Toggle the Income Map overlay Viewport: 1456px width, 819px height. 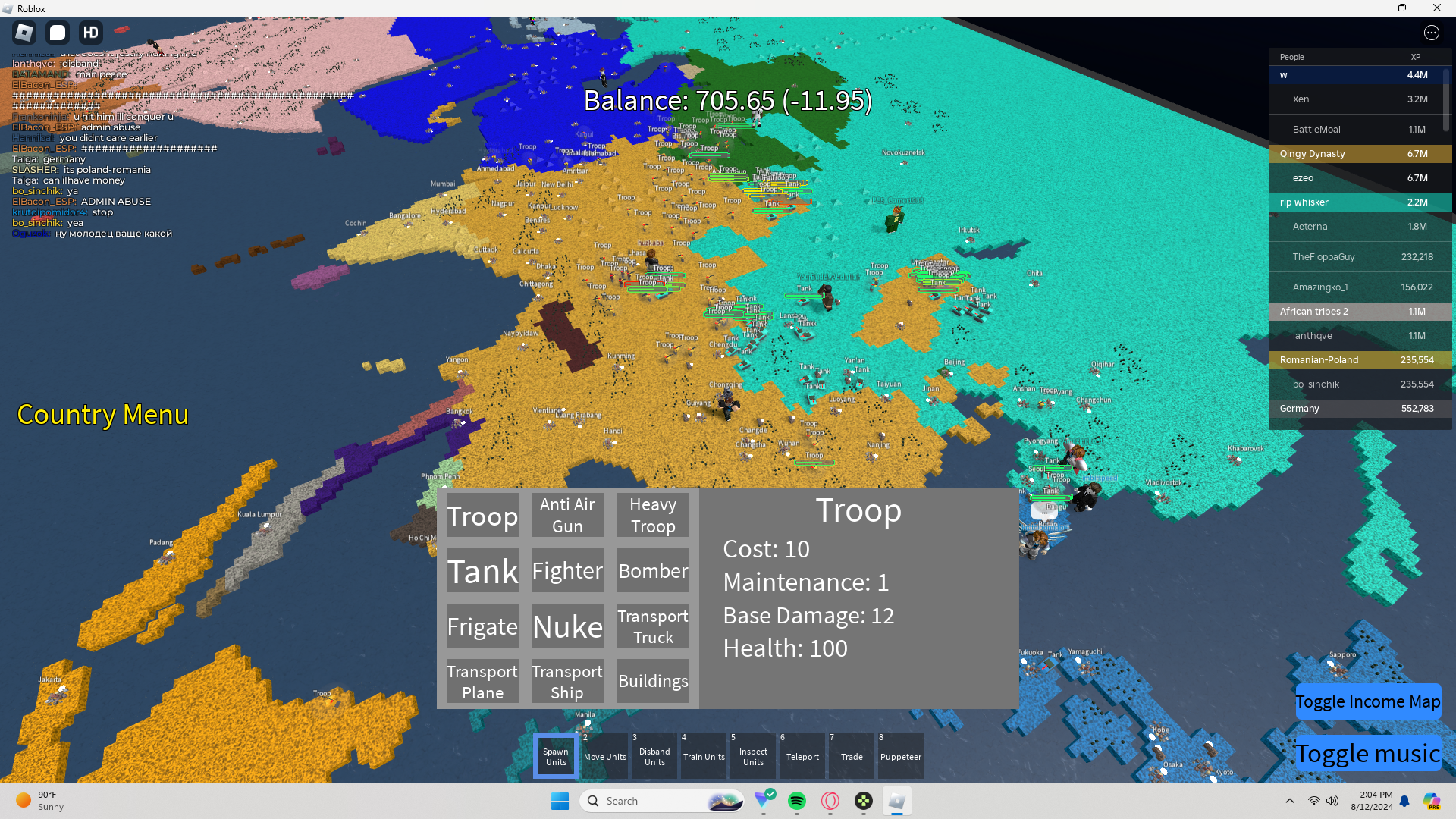[1367, 701]
